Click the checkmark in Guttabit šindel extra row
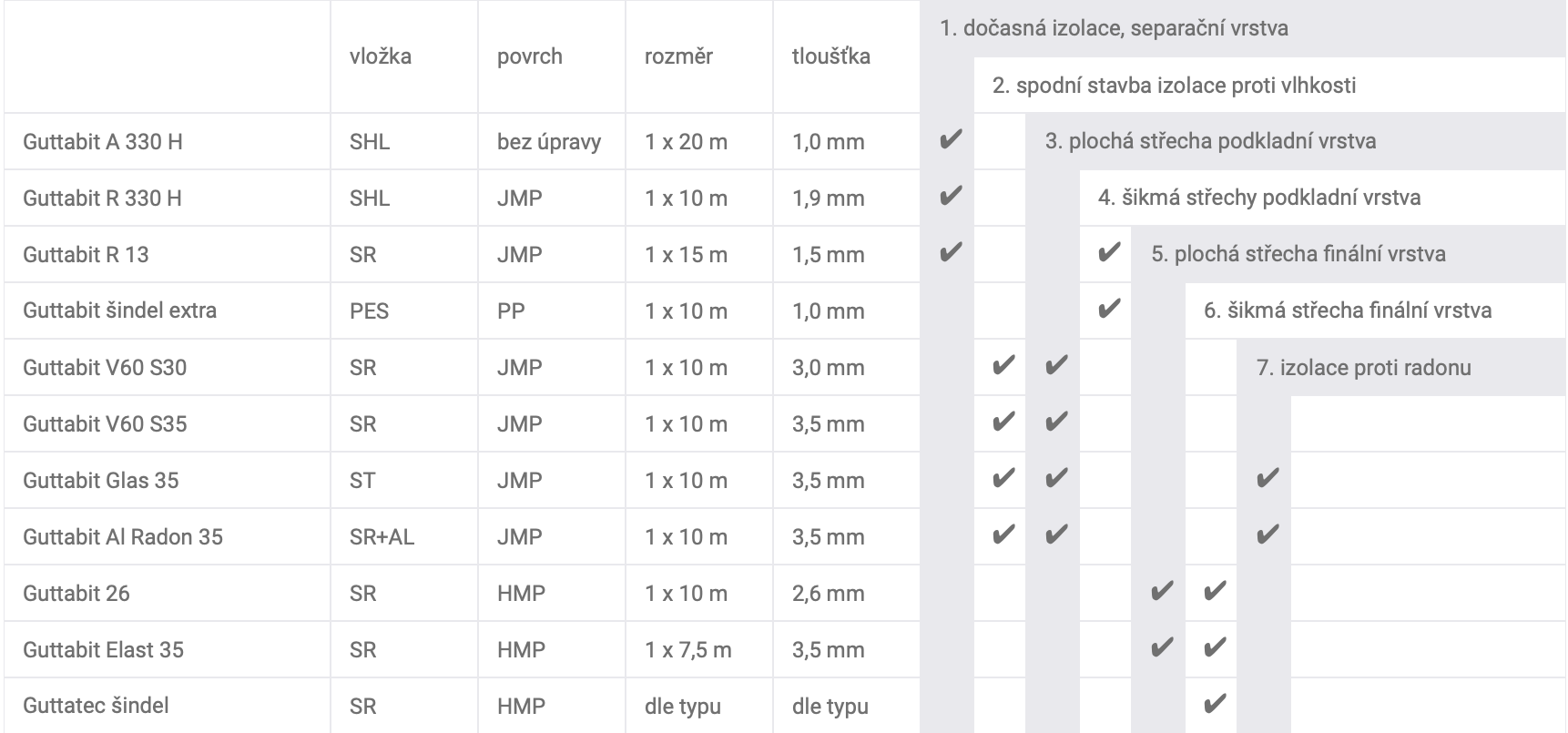The image size is (1568, 733). pyautogui.click(x=1108, y=310)
